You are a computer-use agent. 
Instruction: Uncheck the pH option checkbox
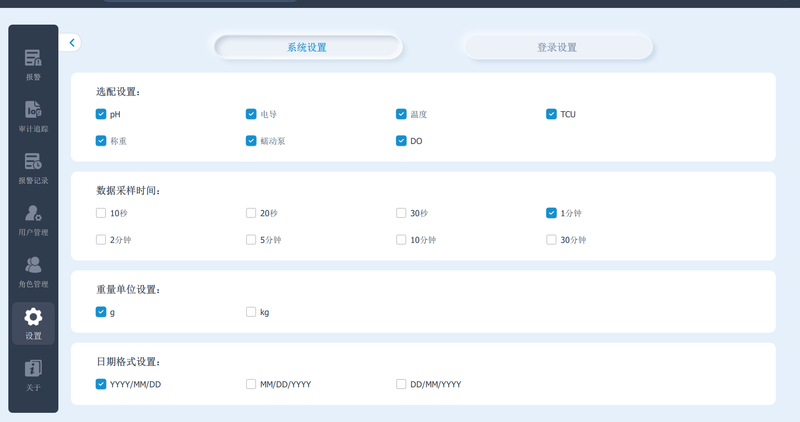101,114
